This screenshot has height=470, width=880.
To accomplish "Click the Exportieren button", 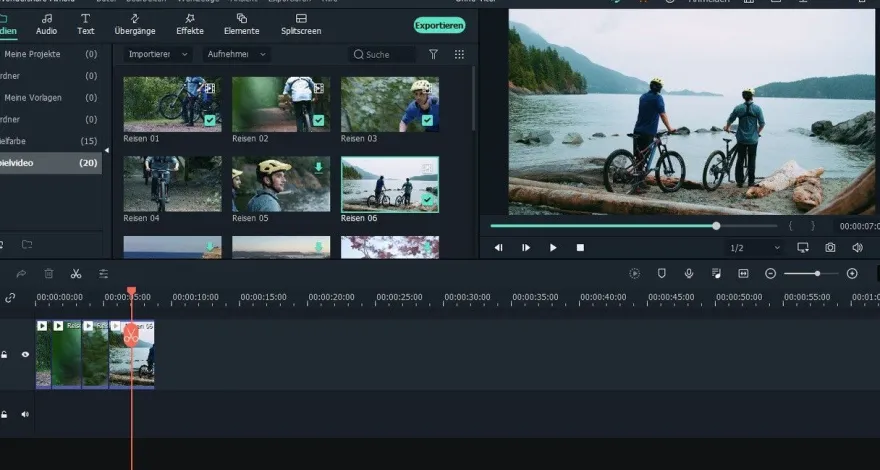I will coord(439,25).
